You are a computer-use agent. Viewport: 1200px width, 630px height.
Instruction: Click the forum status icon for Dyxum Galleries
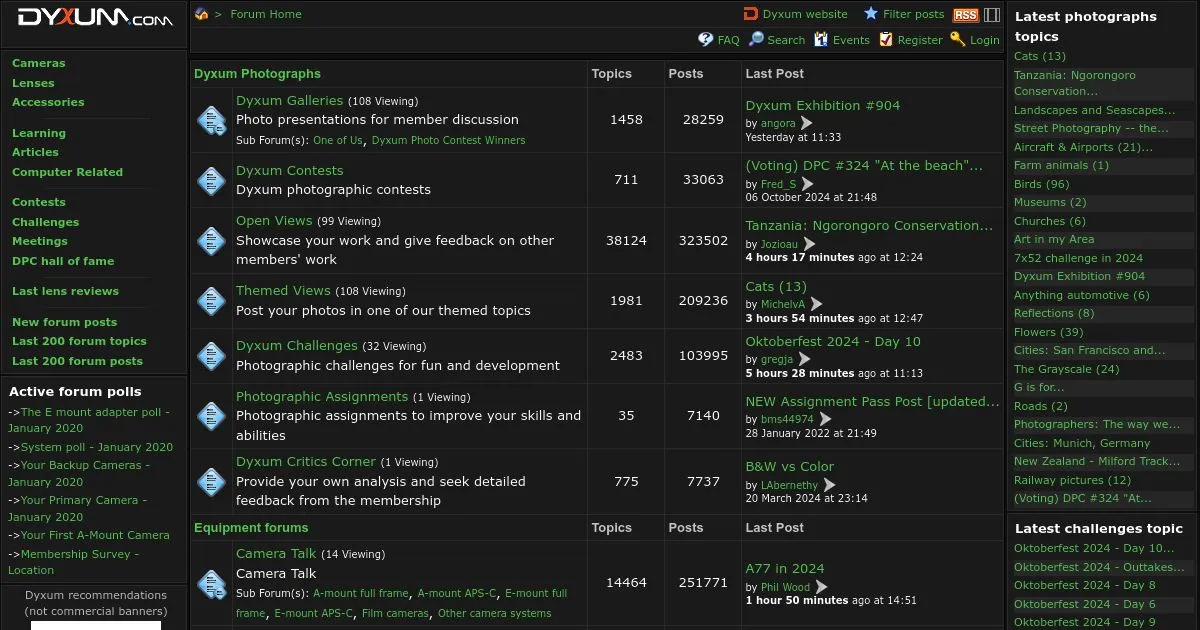pos(211,121)
